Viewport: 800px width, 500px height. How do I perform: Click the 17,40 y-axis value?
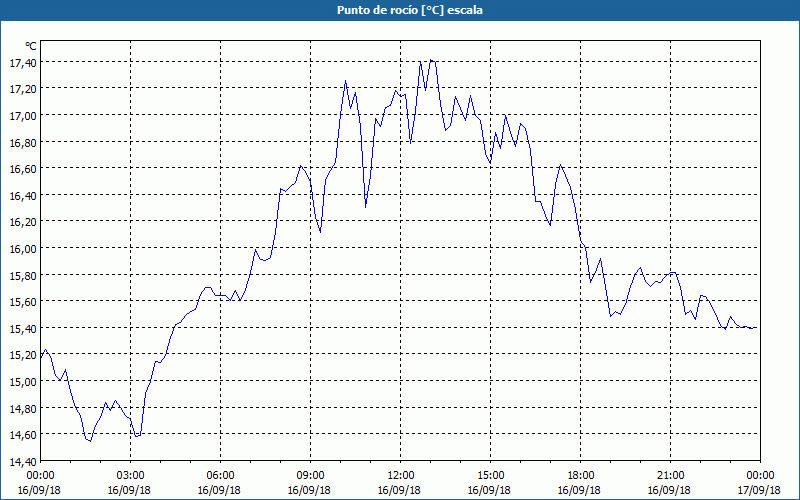[x=23, y=62]
